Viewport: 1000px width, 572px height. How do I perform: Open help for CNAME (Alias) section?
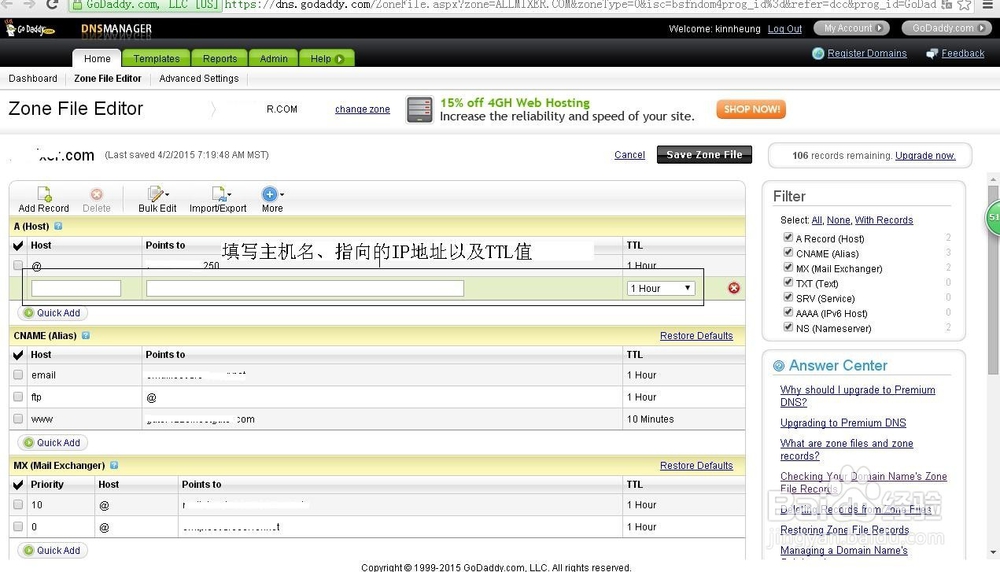(86, 335)
